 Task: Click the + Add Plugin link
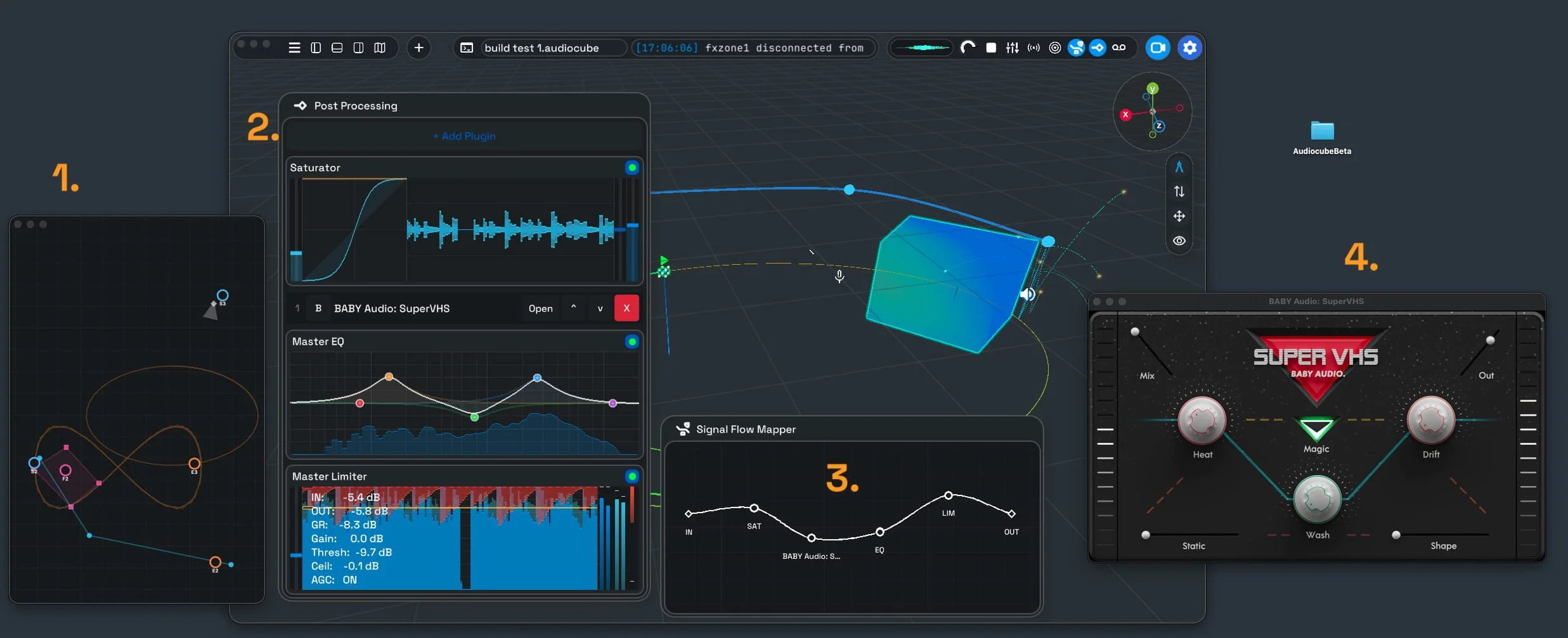click(x=465, y=136)
